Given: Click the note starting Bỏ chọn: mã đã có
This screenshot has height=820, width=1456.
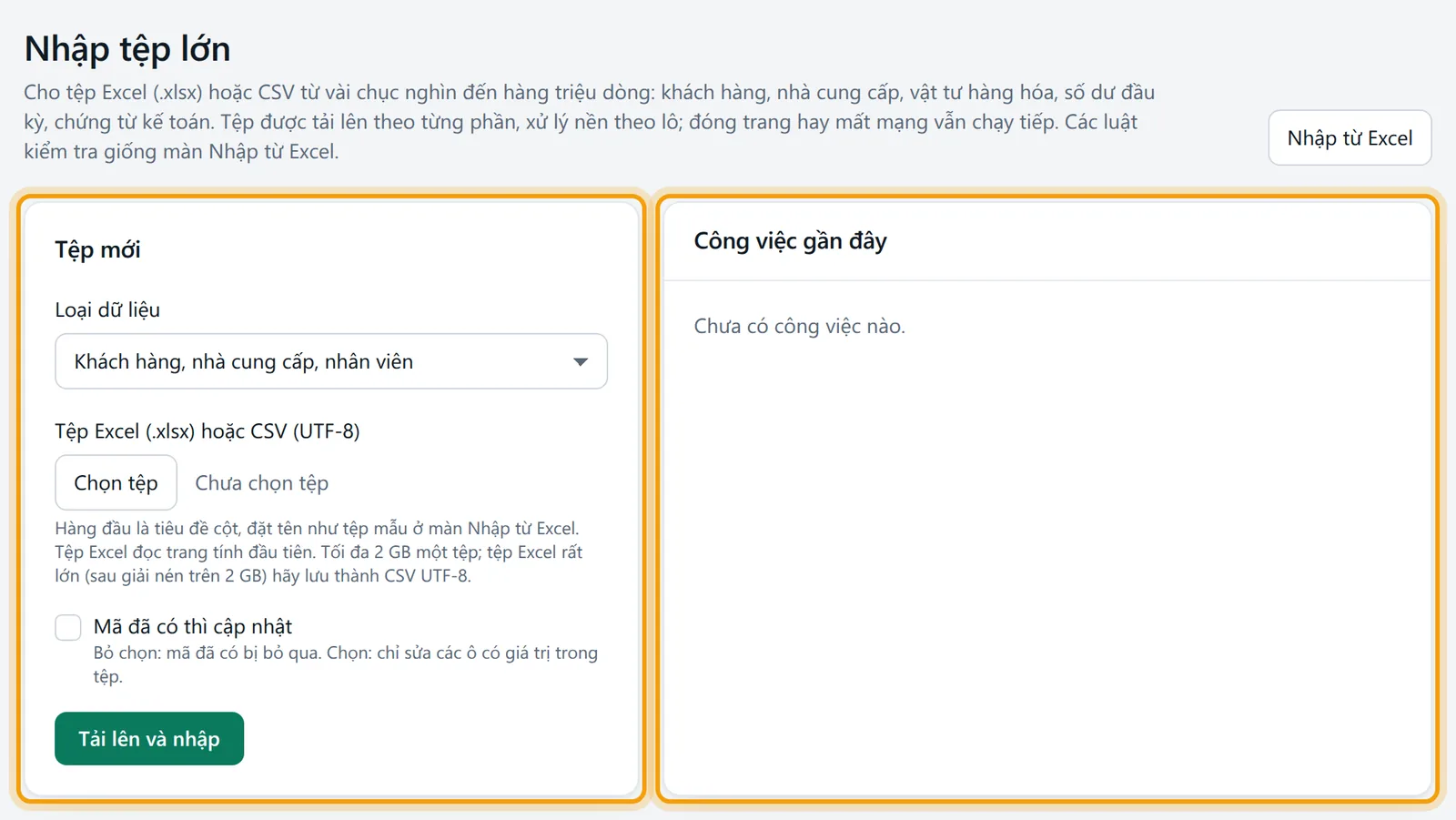Looking at the screenshot, I should [346, 664].
